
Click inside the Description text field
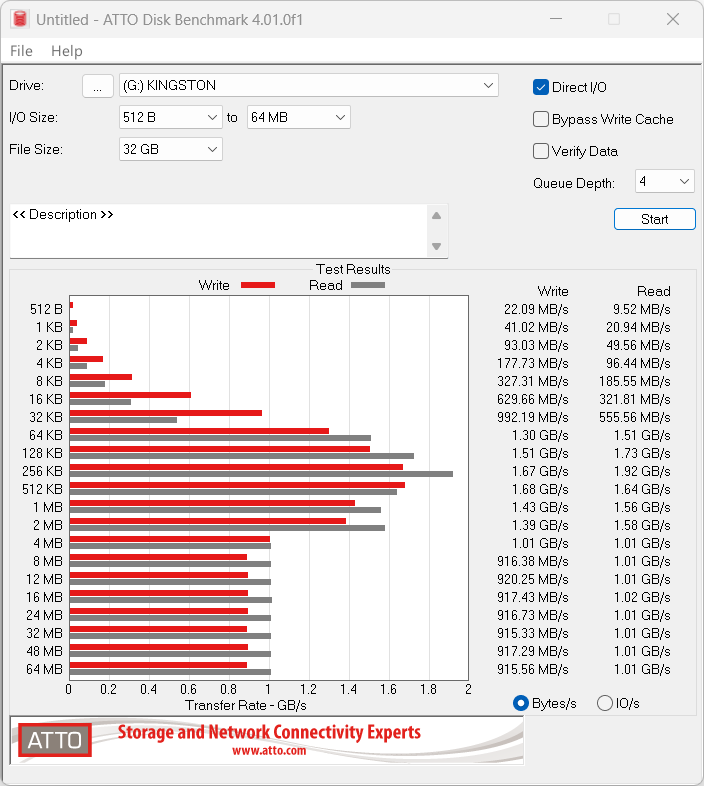coord(218,231)
